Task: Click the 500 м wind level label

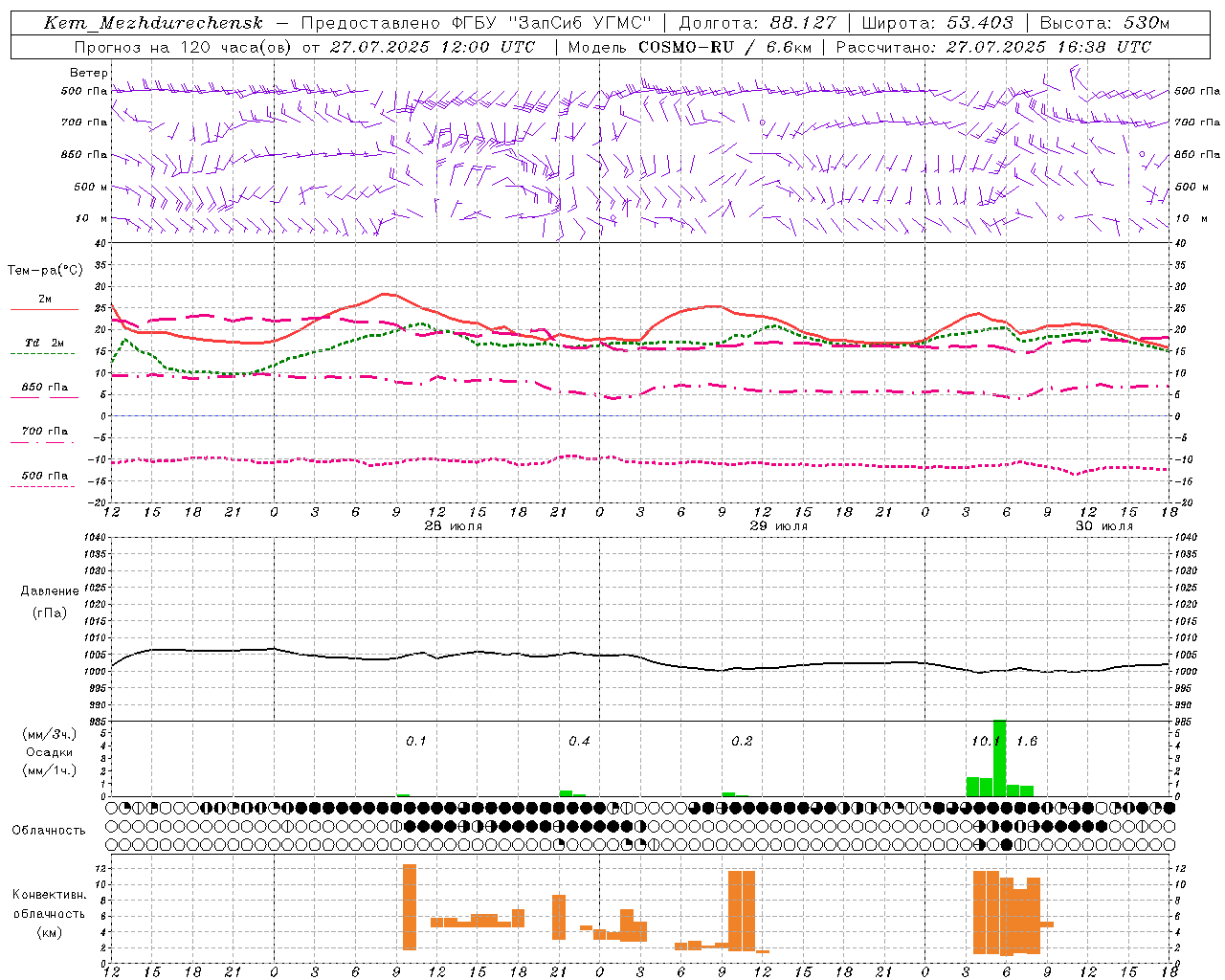Action: (x=91, y=187)
